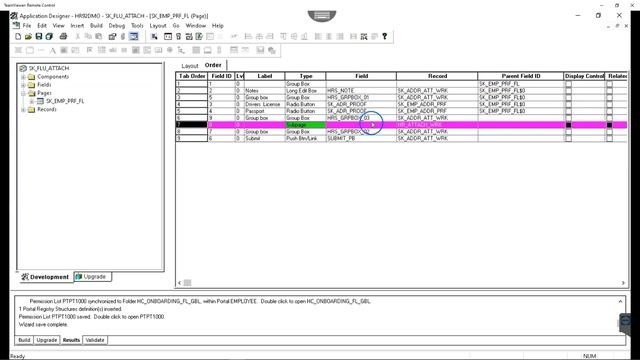Click the output window scroll up arrow
This screenshot has height=360, width=640.
coord(620,301)
